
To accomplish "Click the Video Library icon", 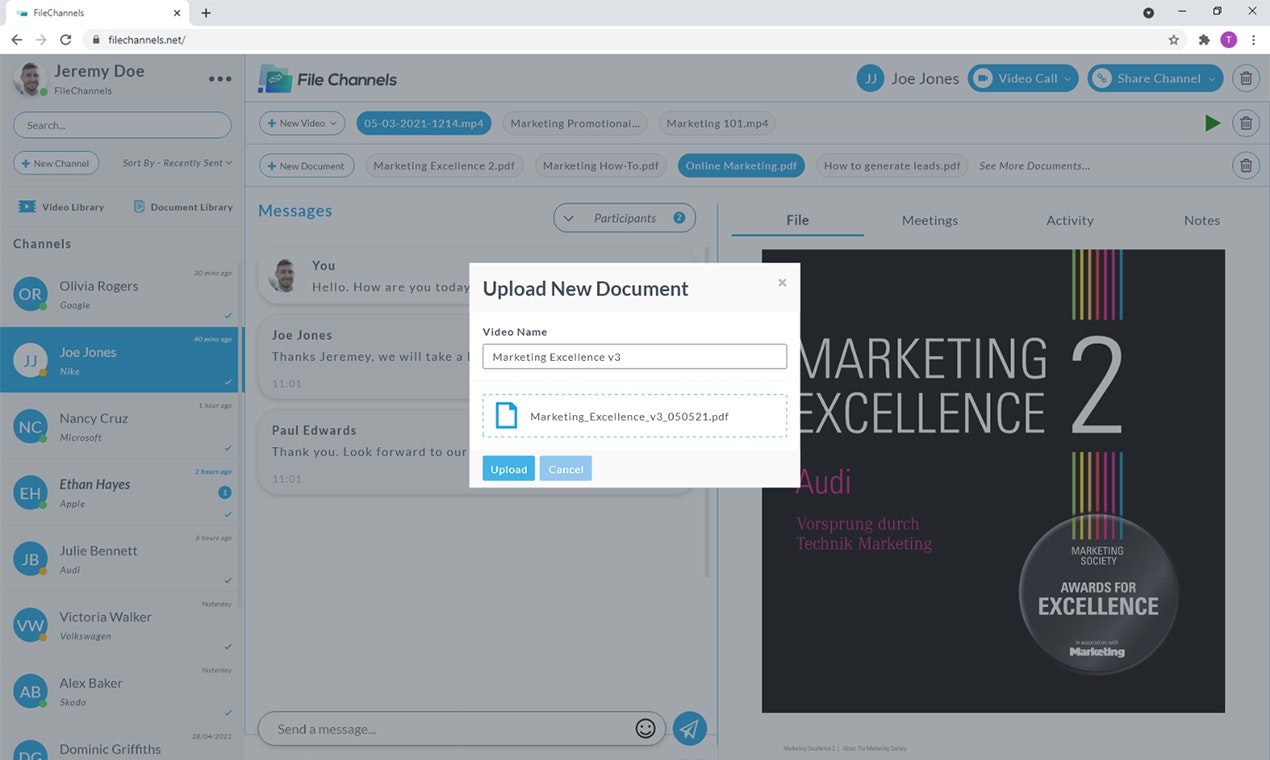I will (x=27, y=207).
